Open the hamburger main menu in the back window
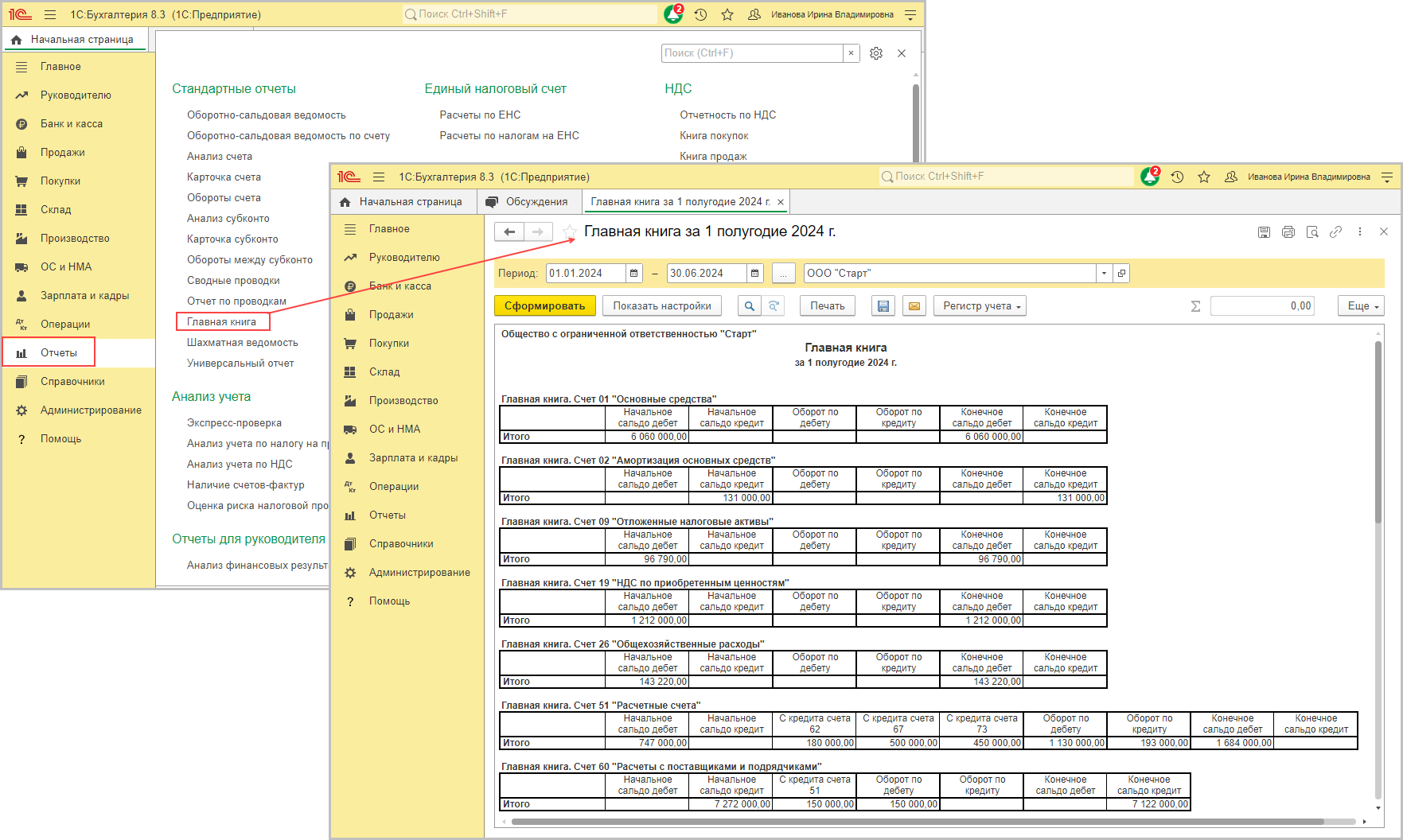1403x840 pixels. (50, 14)
